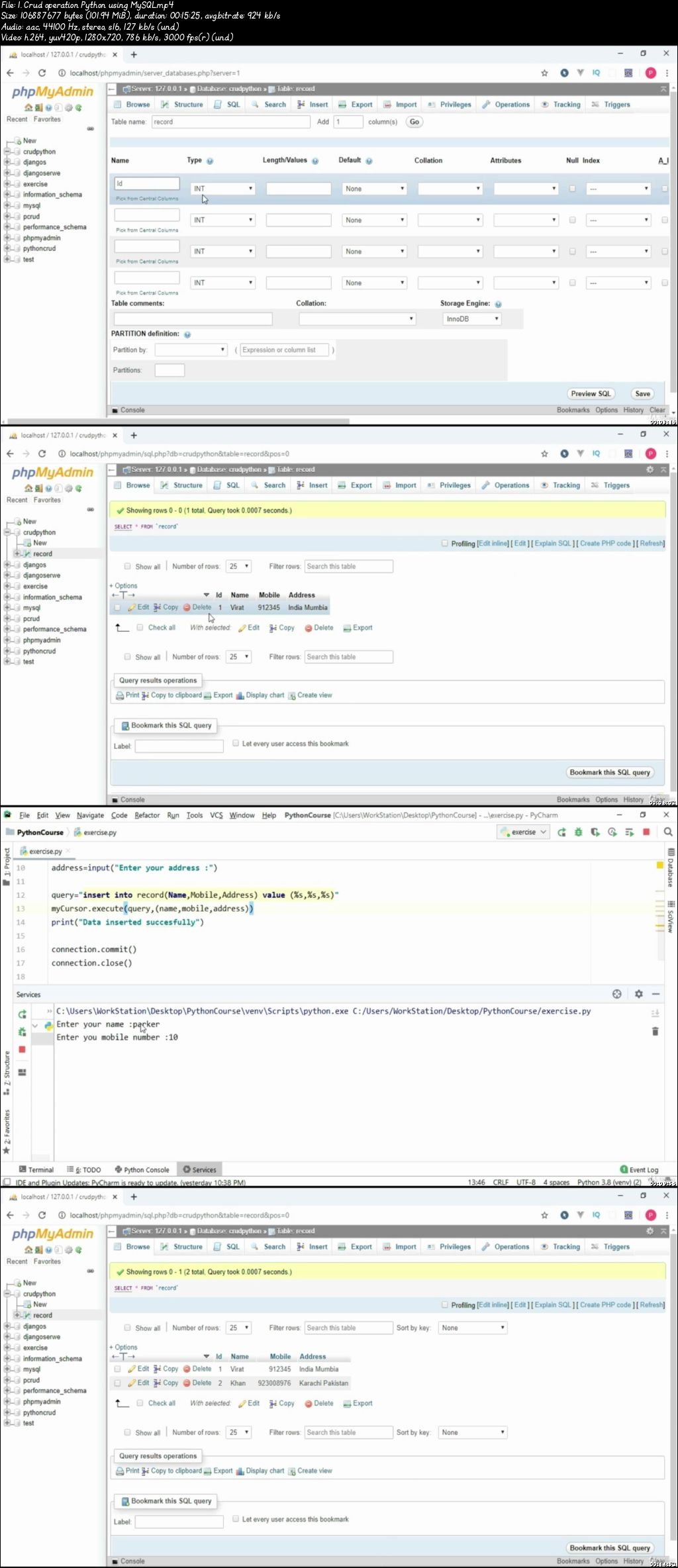Click phpMyAdmin logo in table-creation frame
Screen dimensions: 678x1568
[x=52, y=92]
